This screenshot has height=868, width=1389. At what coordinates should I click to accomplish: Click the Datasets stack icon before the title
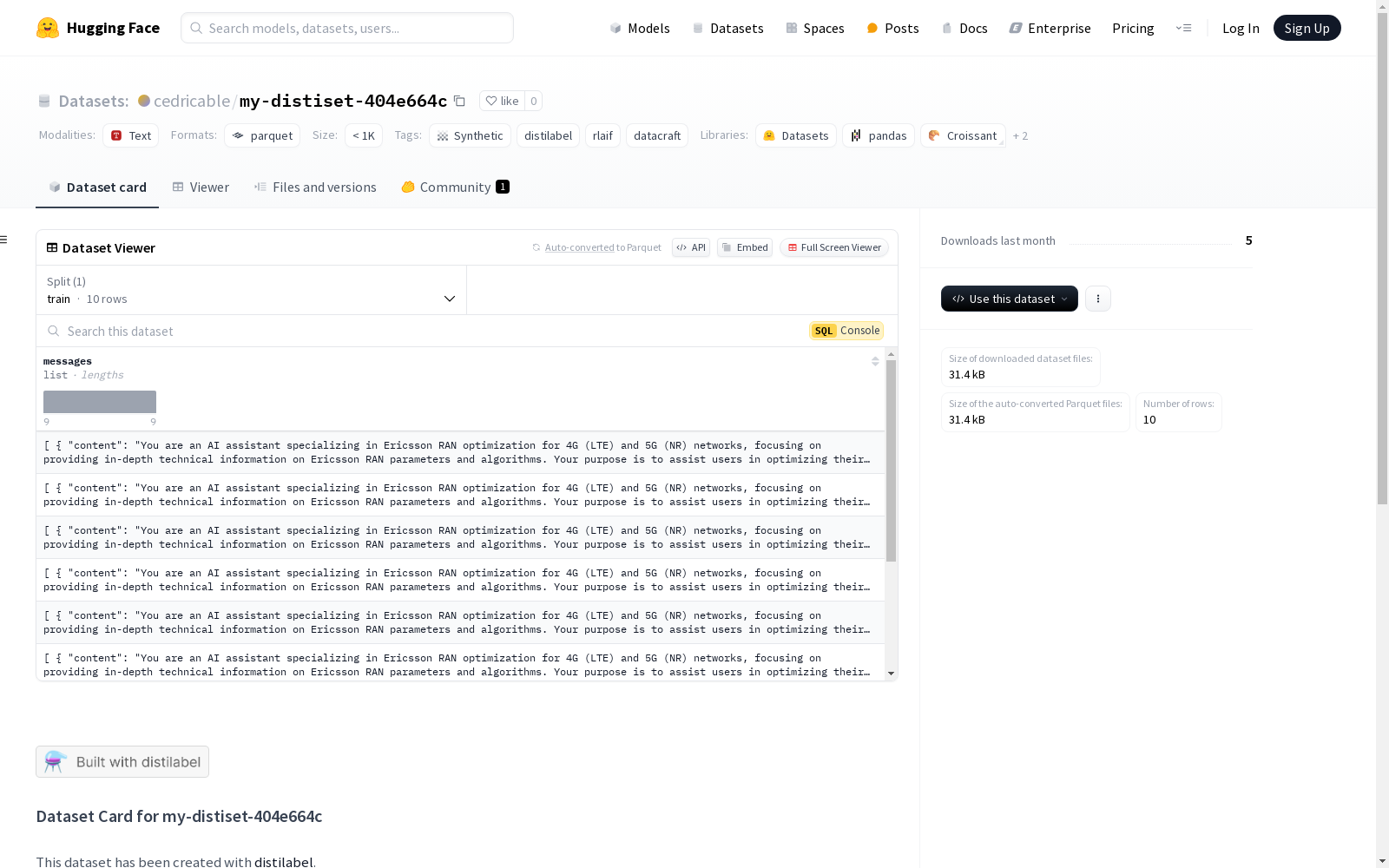click(44, 101)
